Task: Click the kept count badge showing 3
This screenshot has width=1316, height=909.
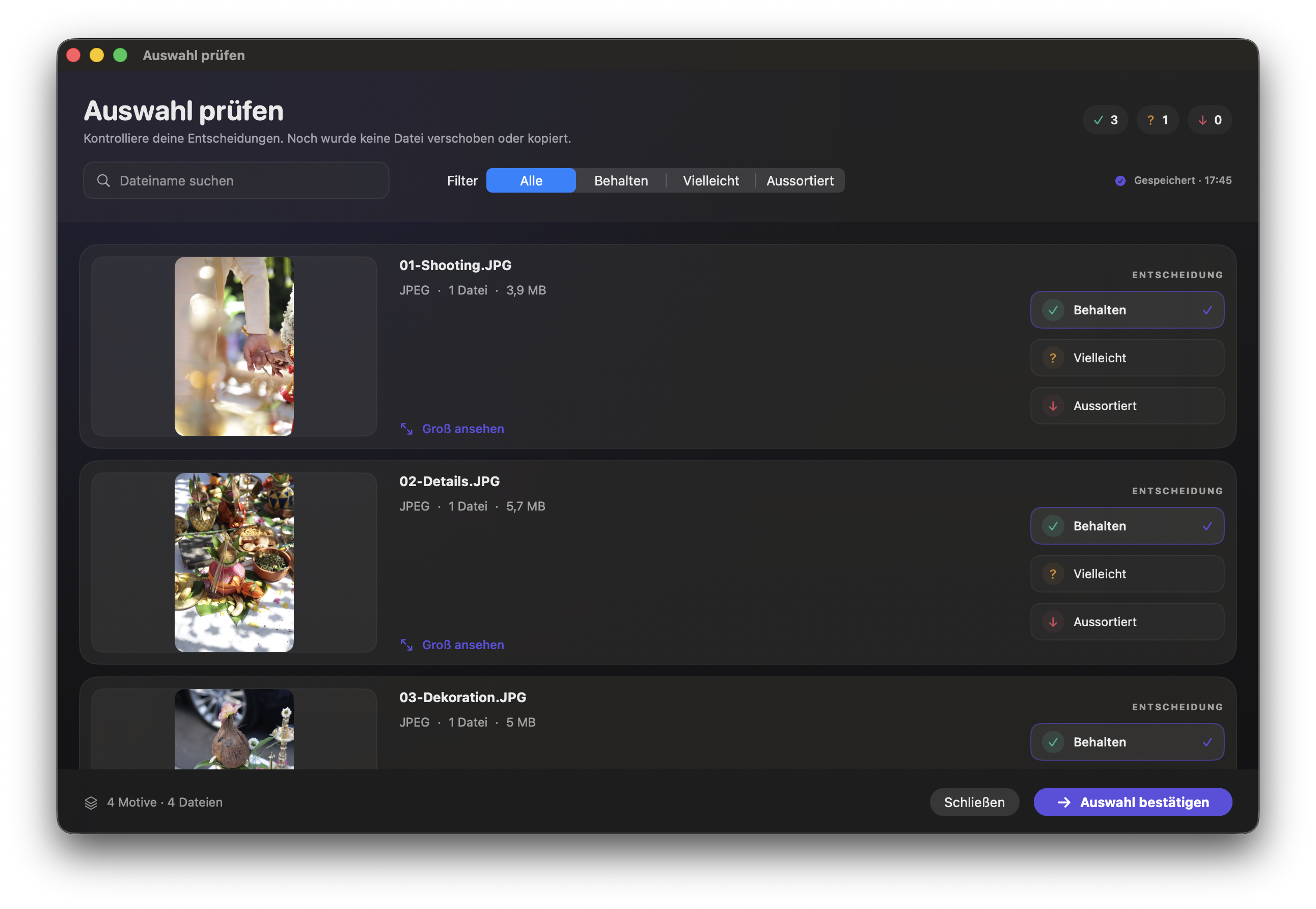Action: (1105, 120)
